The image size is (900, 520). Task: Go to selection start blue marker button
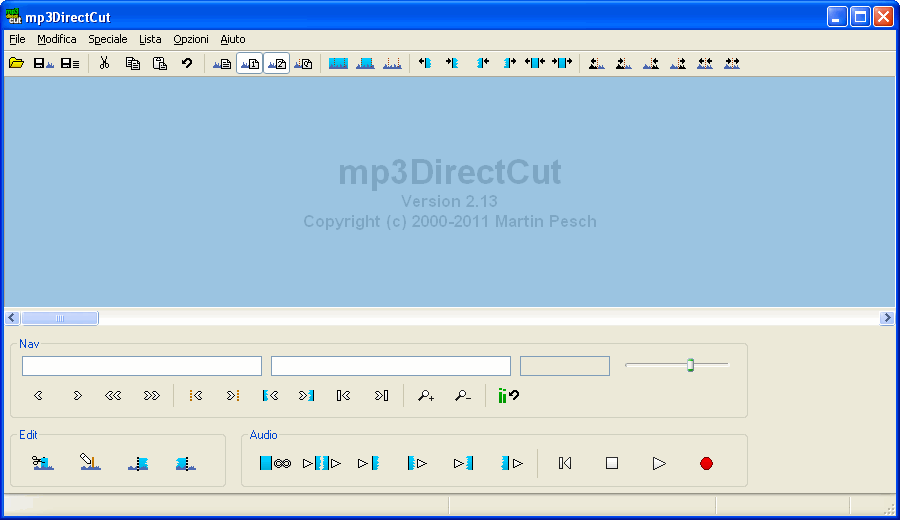coord(270,395)
